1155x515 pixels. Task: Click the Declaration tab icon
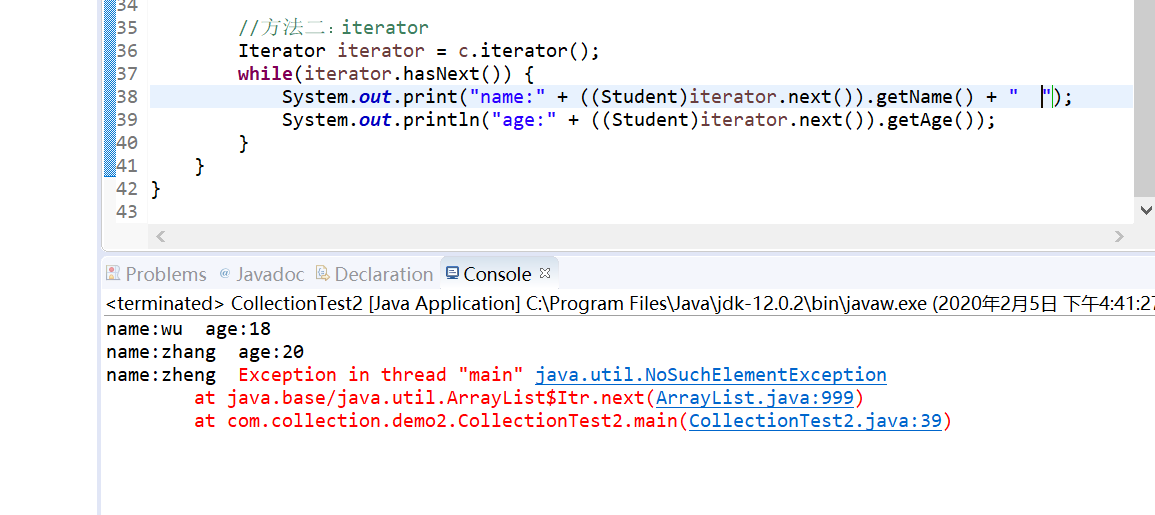coord(322,273)
